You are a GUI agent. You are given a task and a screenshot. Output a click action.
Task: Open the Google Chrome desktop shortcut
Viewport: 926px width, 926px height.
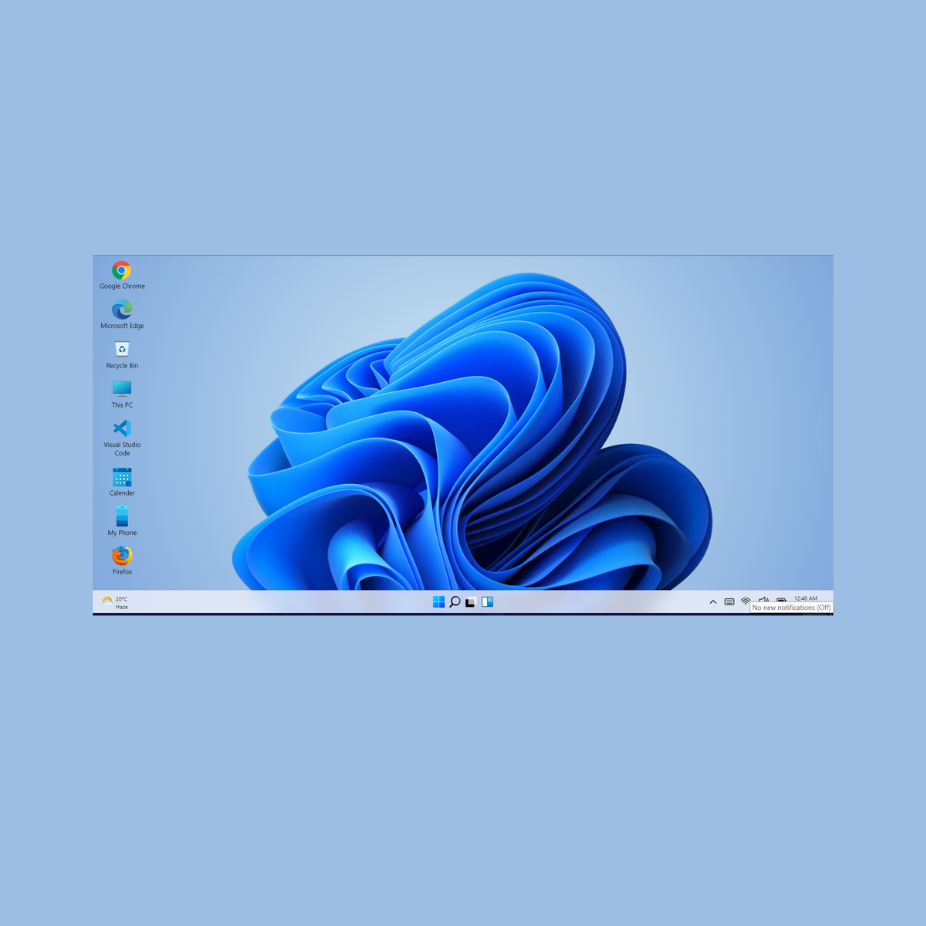coord(122,271)
